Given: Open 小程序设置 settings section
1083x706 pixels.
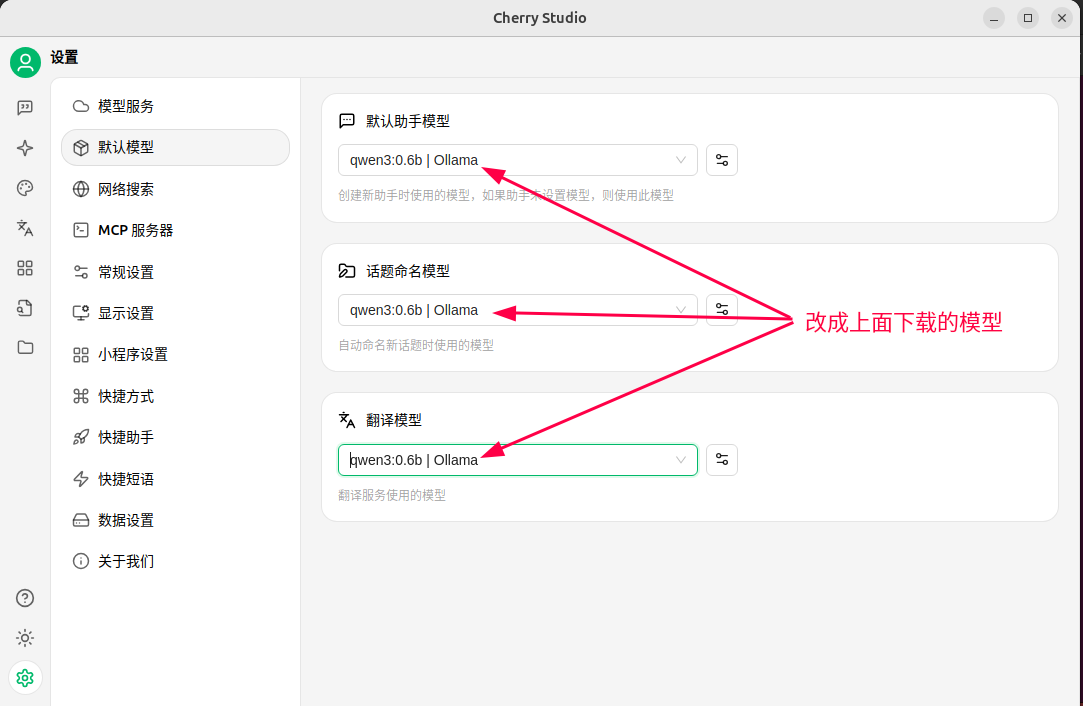Looking at the screenshot, I should point(175,354).
